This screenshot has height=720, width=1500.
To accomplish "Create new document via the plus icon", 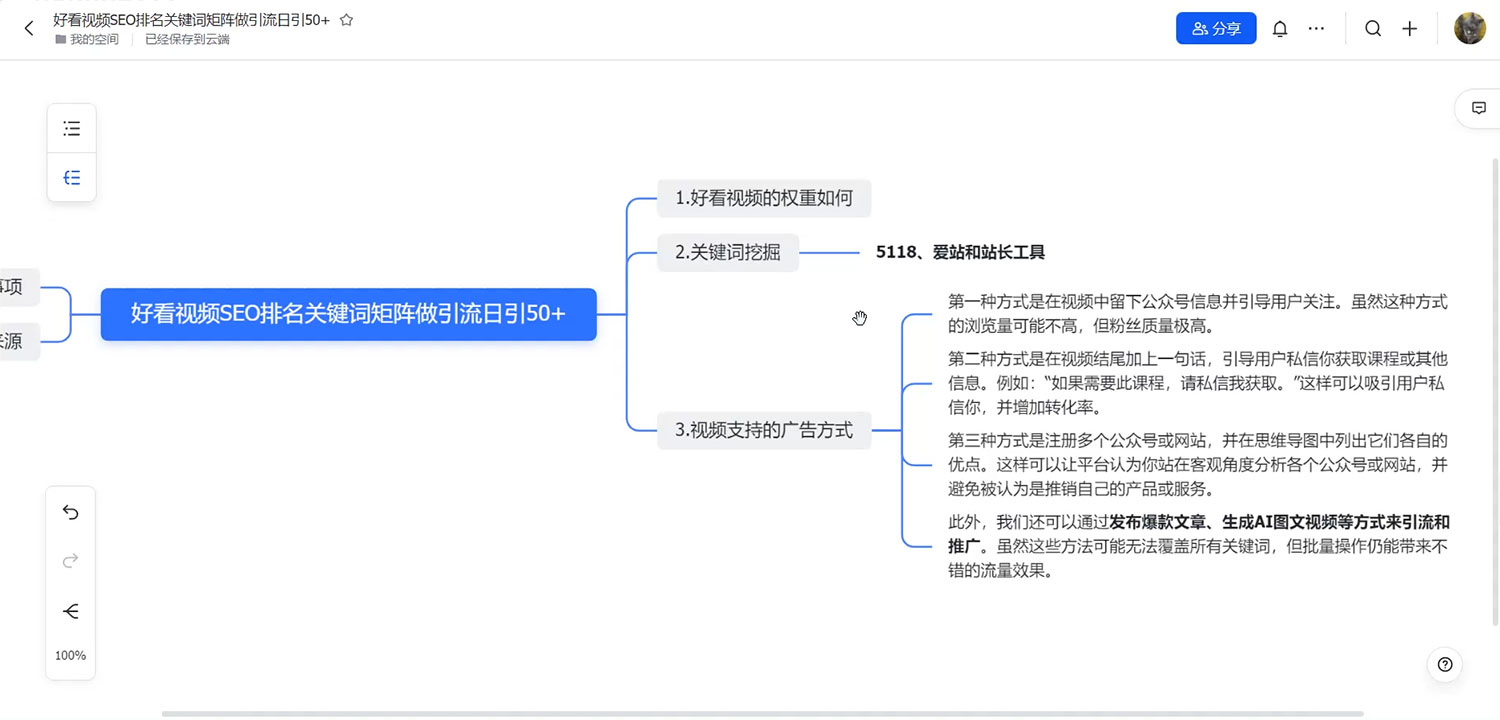I will 1410,28.
